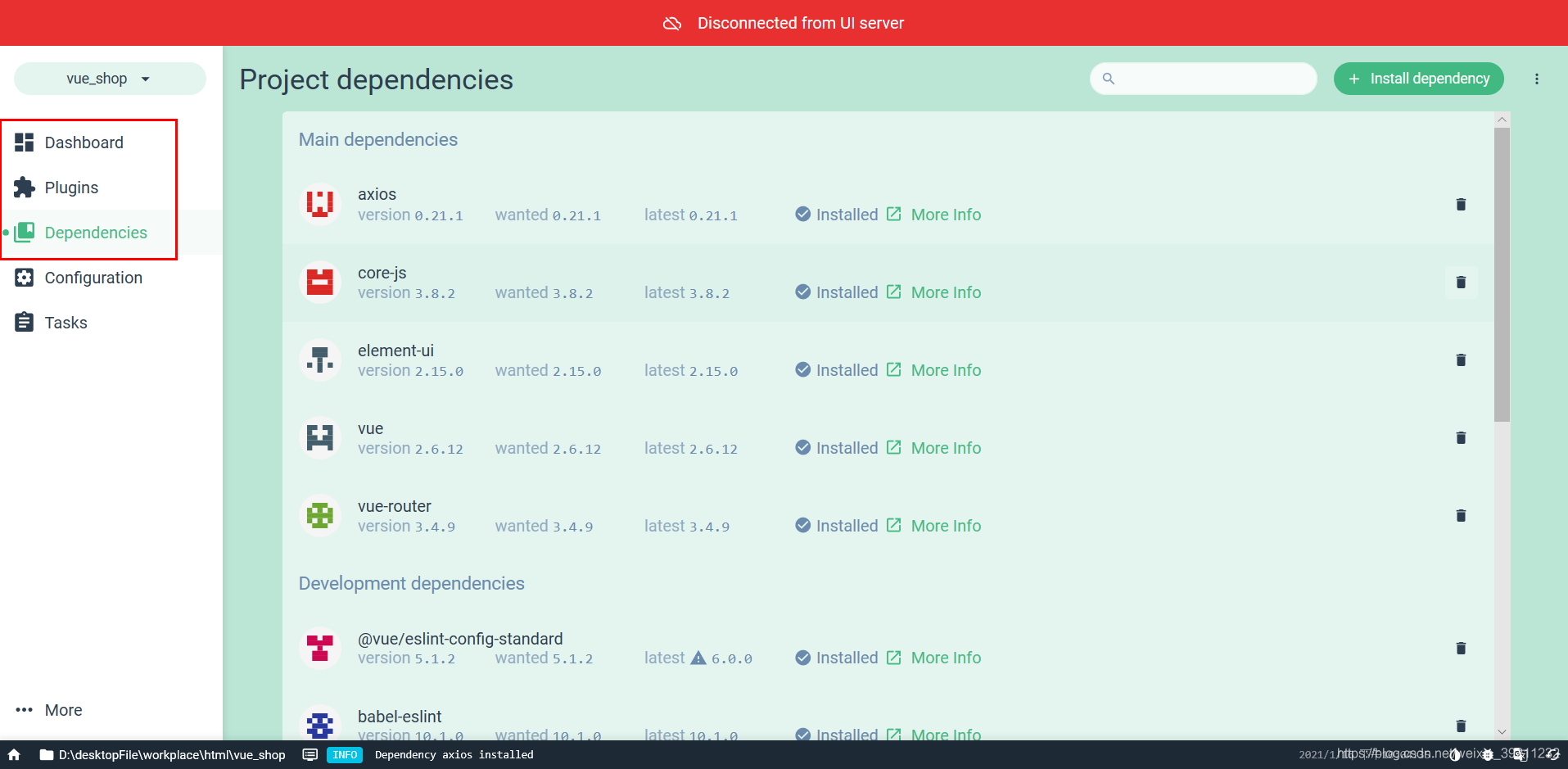The width and height of the screenshot is (1568, 769).
Task: Uninstall axios with its trash icon
Action: (x=1461, y=204)
